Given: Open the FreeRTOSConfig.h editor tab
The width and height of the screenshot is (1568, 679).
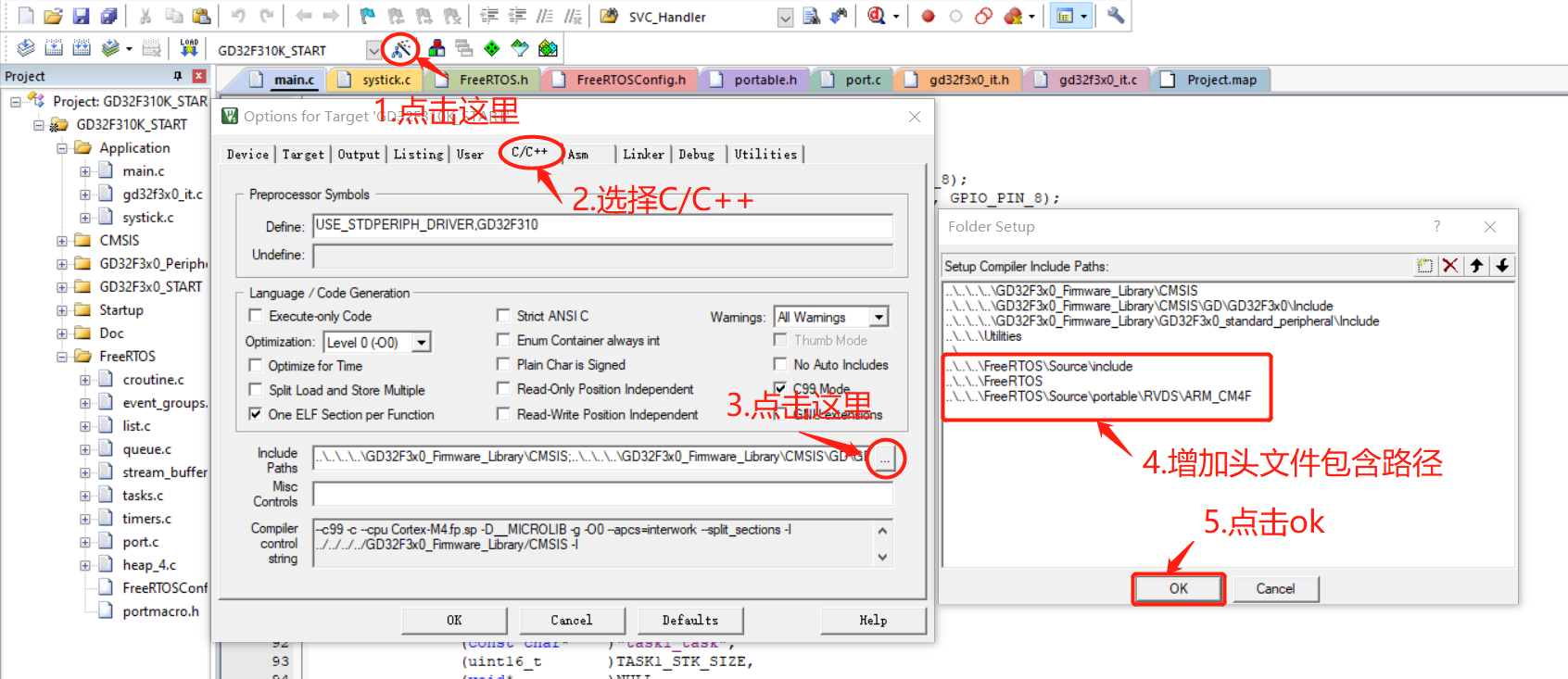Looking at the screenshot, I should point(620,80).
